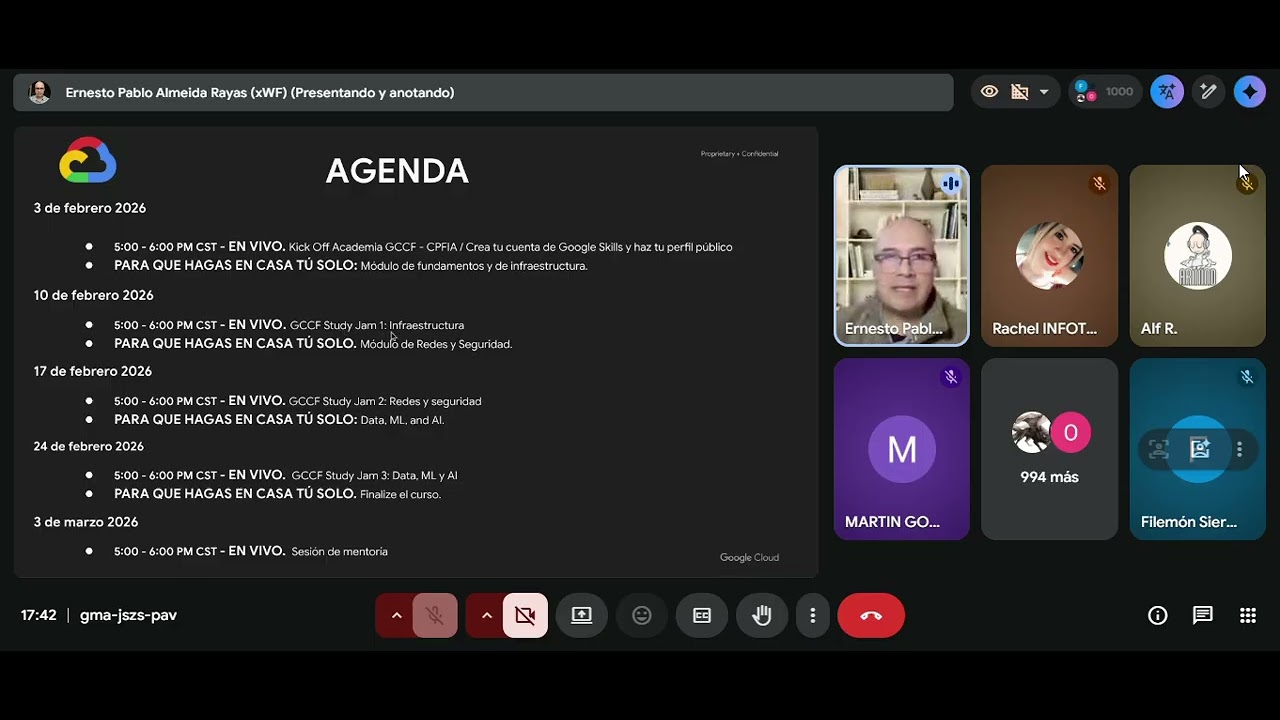Click '17 de febrero 2026' heading
Viewport: 1280px width, 720px height.
[x=93, y=371]
